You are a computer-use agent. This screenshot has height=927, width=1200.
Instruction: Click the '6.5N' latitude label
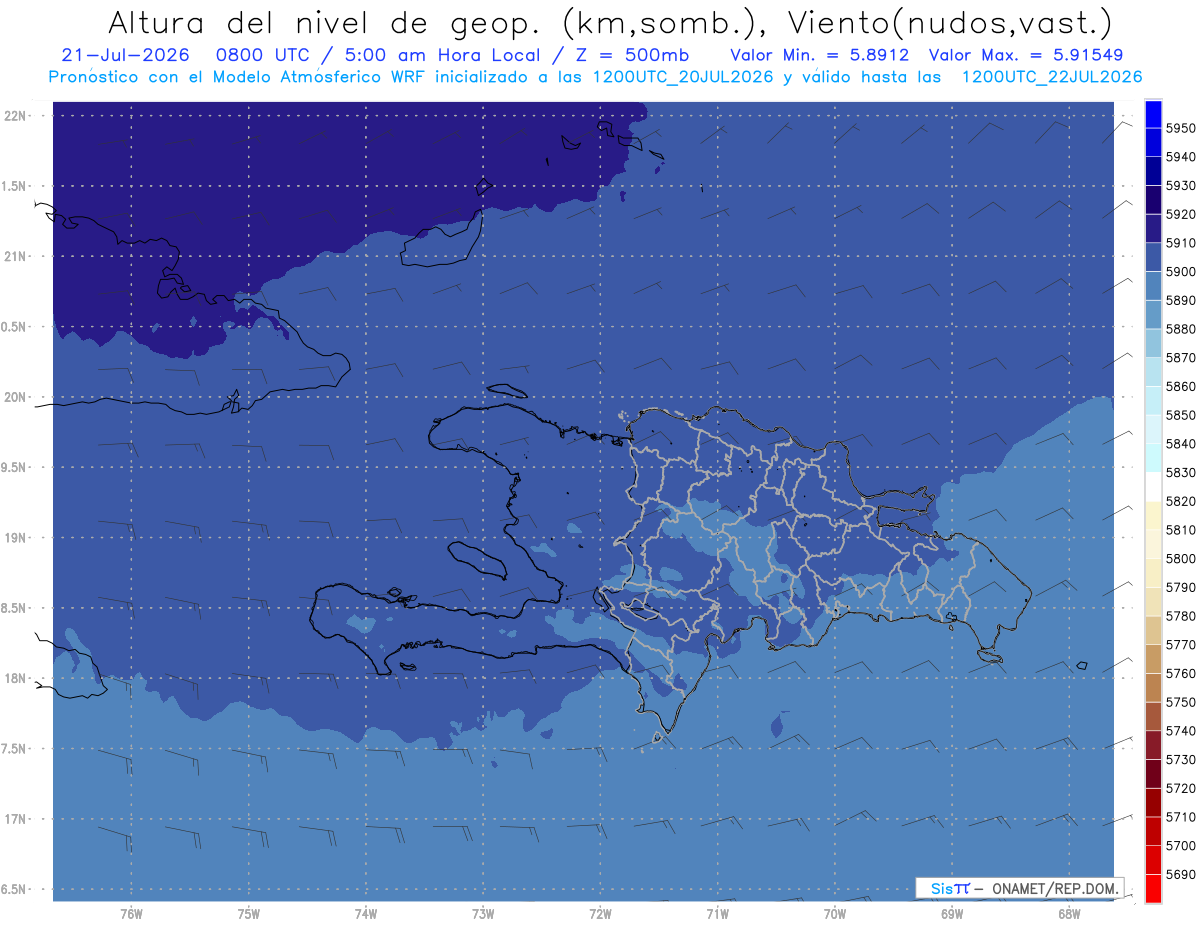[x=15, y=889]
